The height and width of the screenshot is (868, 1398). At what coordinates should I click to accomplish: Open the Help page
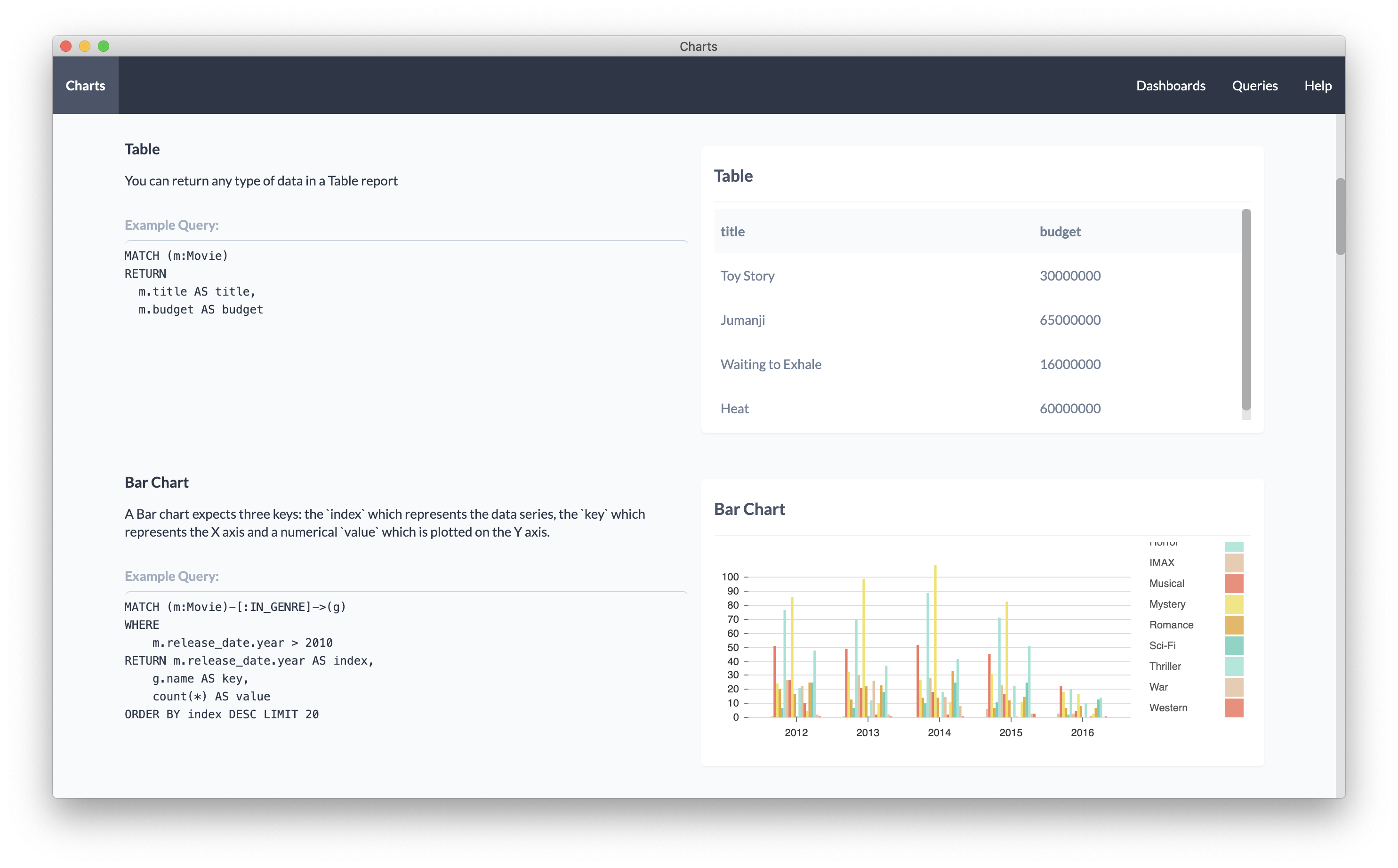(x=1318, y=85)
